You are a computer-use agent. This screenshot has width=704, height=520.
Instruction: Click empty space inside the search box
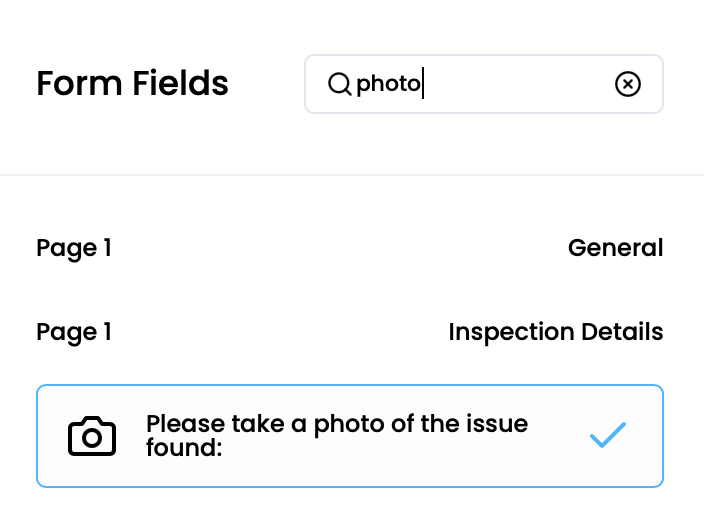click(520, 84)
